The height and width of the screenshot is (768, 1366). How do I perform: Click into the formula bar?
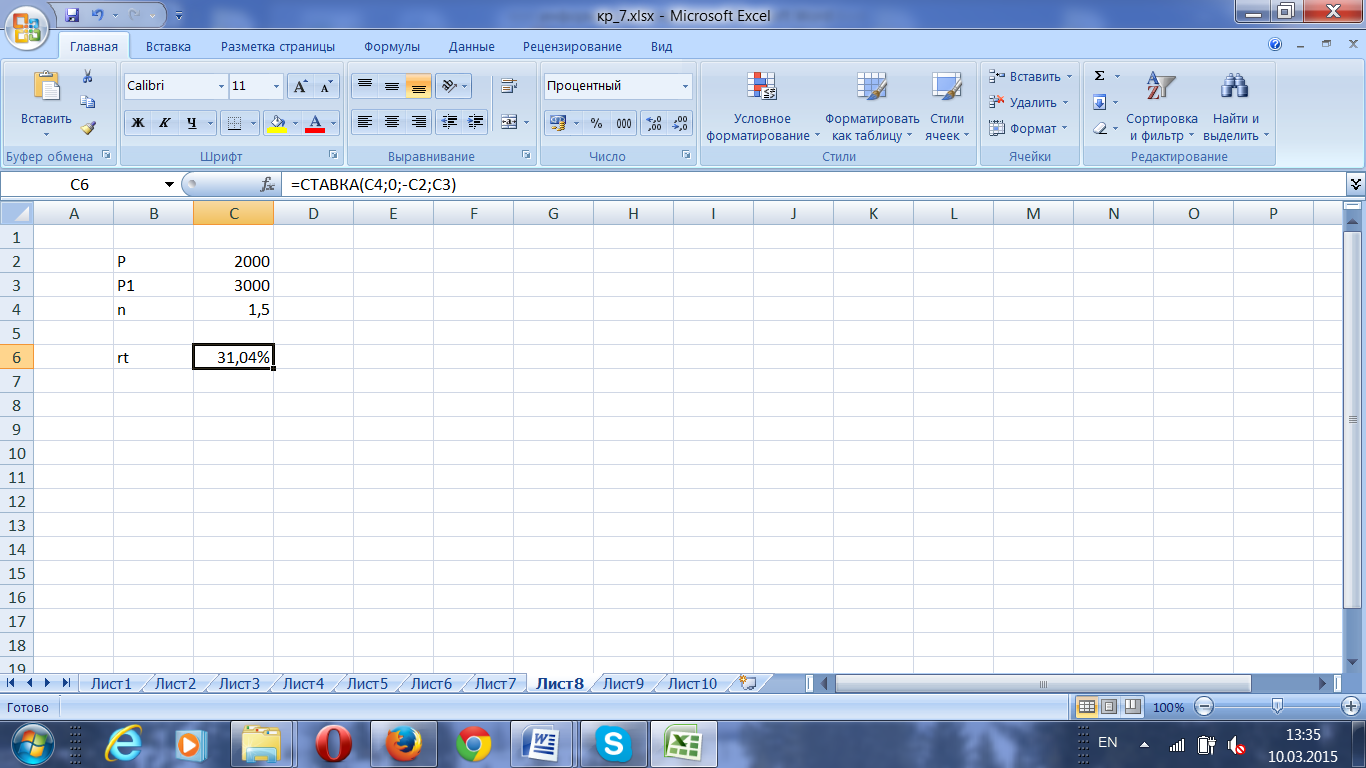(813, 185)
